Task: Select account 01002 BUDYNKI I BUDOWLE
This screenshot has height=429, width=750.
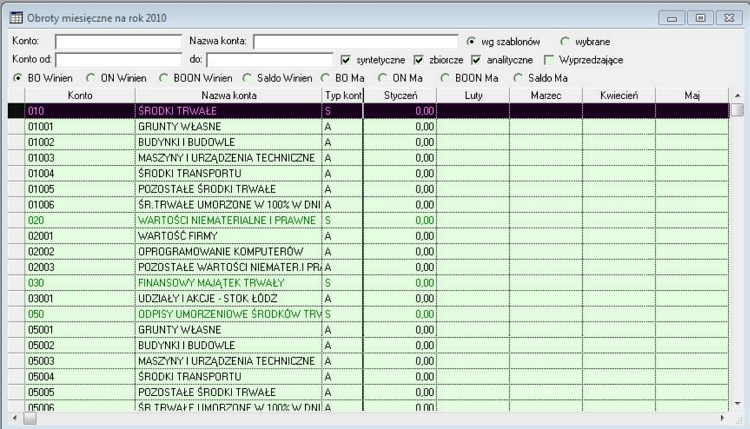Action: (368, 142)
